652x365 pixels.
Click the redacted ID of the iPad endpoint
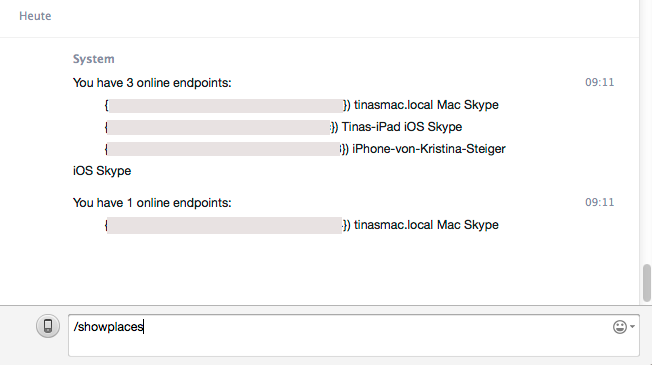(x=218, y=127)
